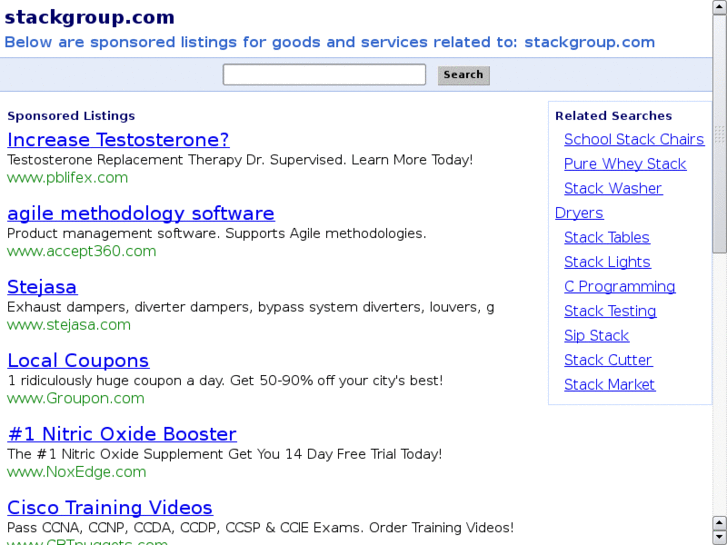Select Dryers related search link
Screen dimensions: 727x545
579,213
